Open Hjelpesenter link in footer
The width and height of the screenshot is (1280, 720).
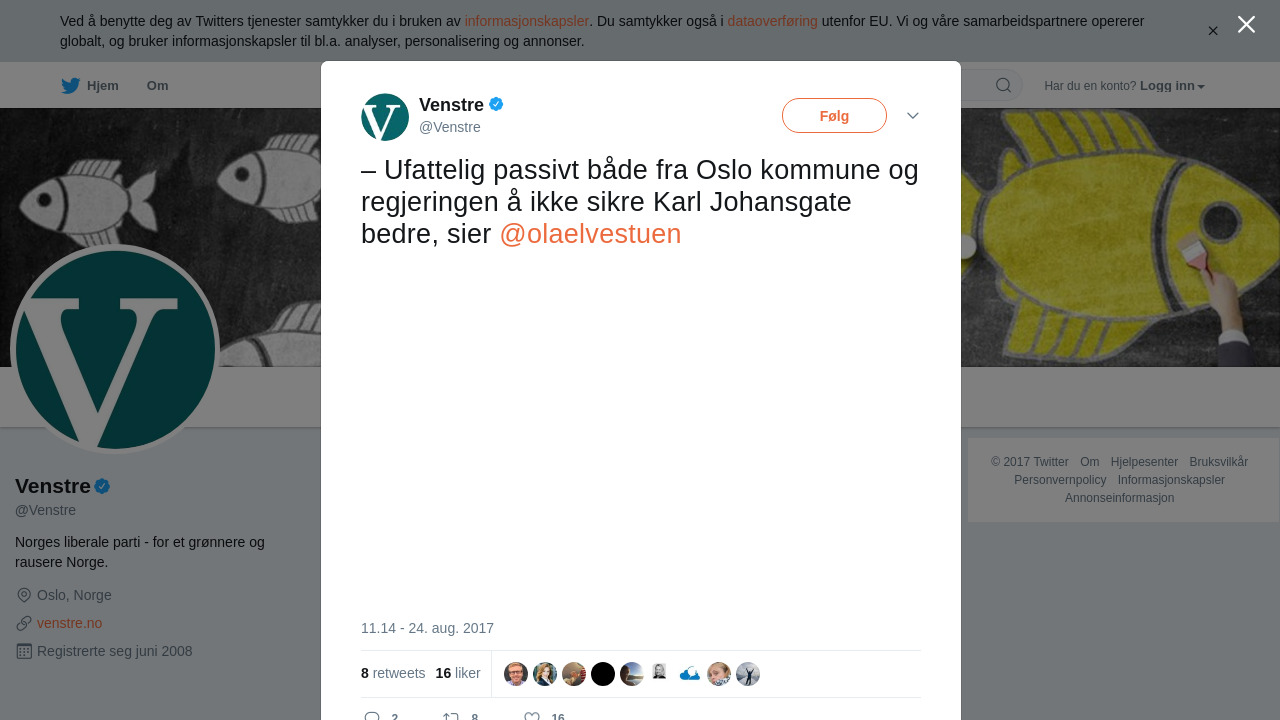click(x=1144, y=462)
